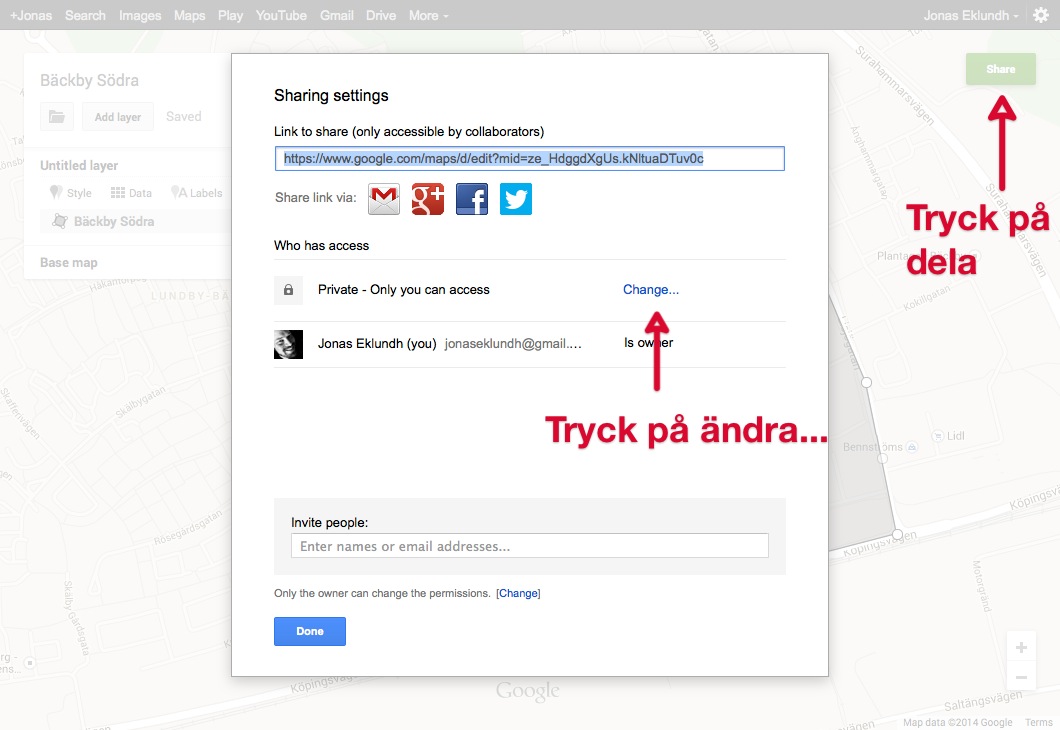Share link via Twitter icon
This screenshot has height=730, width=1060.
[x=516, y=199]
